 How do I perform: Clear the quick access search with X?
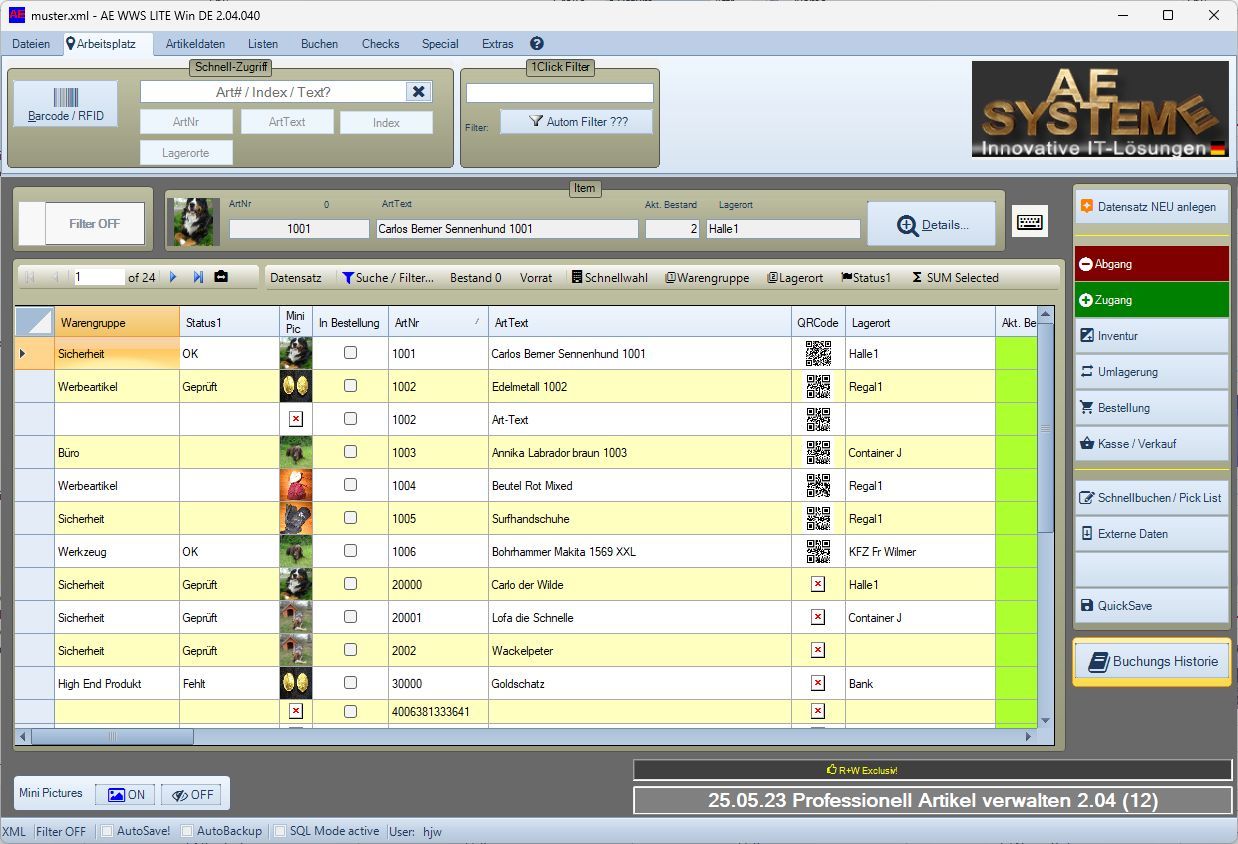coord(419,92)
